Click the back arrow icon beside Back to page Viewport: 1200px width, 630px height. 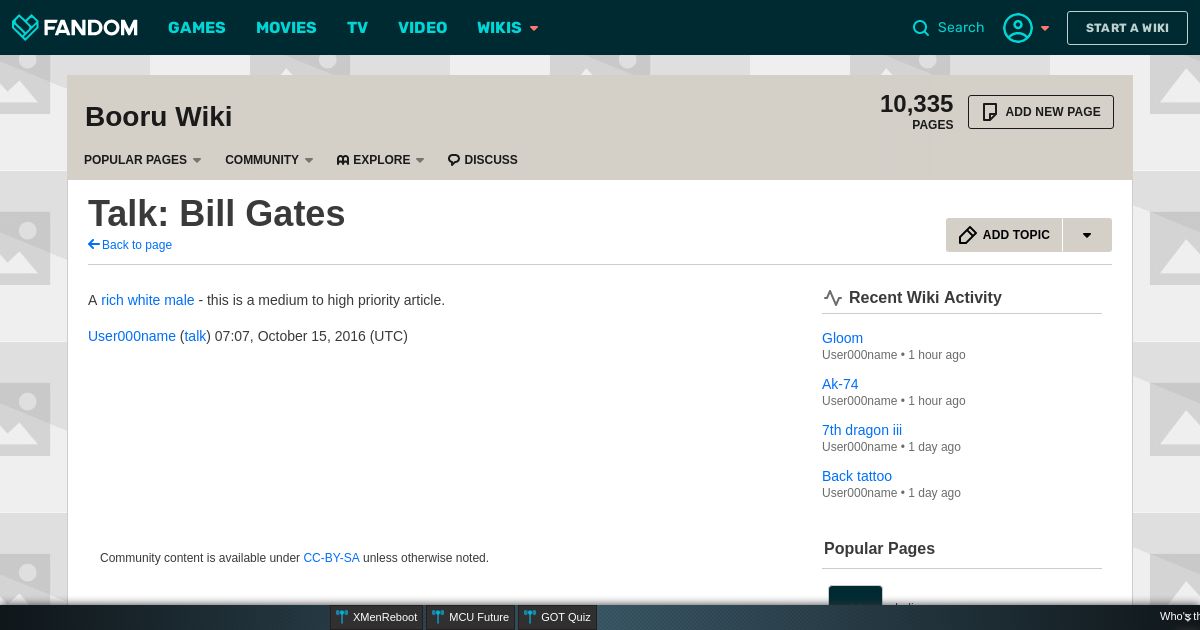point(94,244)
